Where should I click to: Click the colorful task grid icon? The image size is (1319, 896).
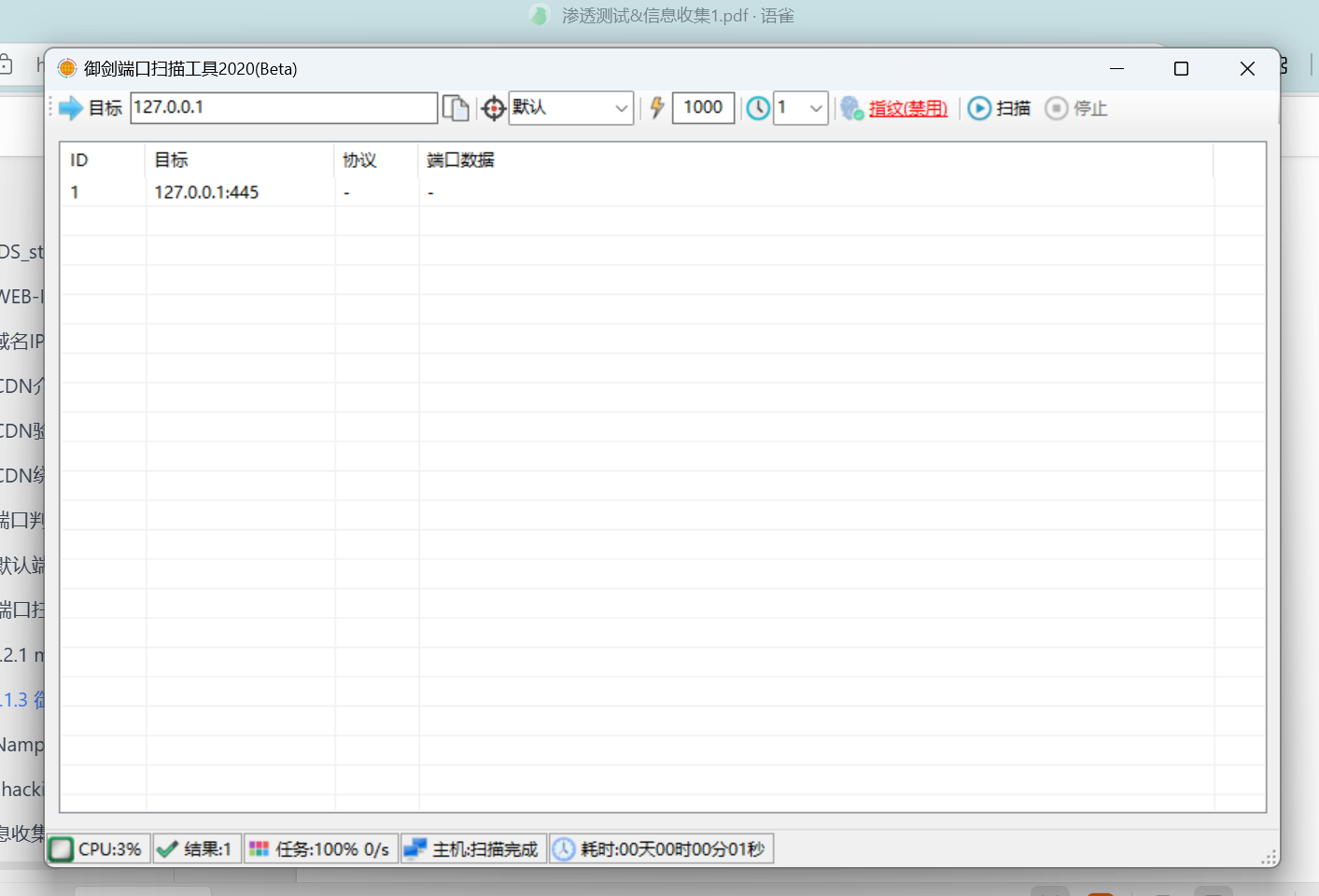point(259,849)
